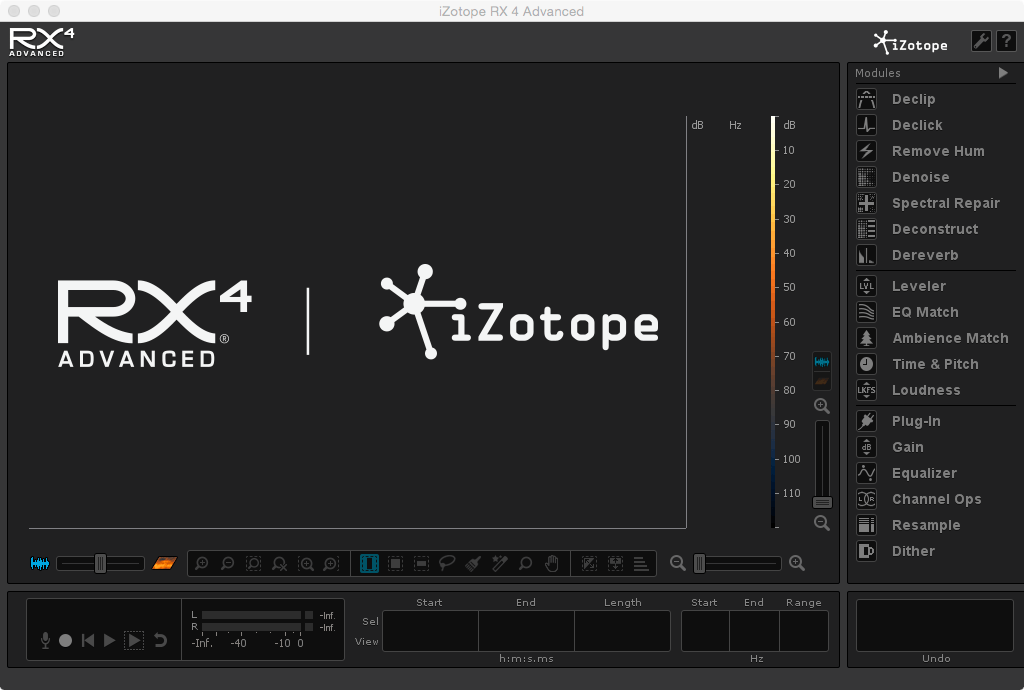Click the Record button
Image resolution: width=1024 pixels, height=690 pixels.
point(65,640)
